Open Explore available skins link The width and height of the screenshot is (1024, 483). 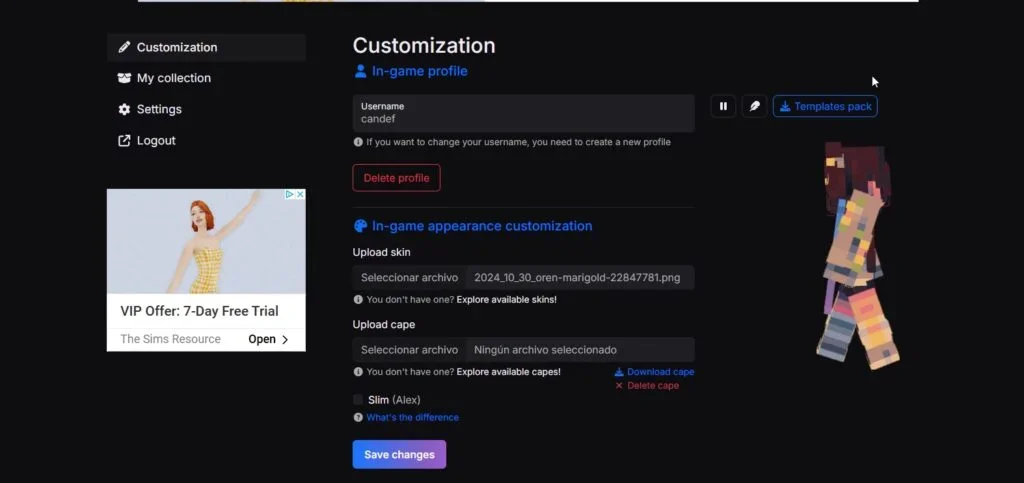pyautogui.click(x=507, y=300)
